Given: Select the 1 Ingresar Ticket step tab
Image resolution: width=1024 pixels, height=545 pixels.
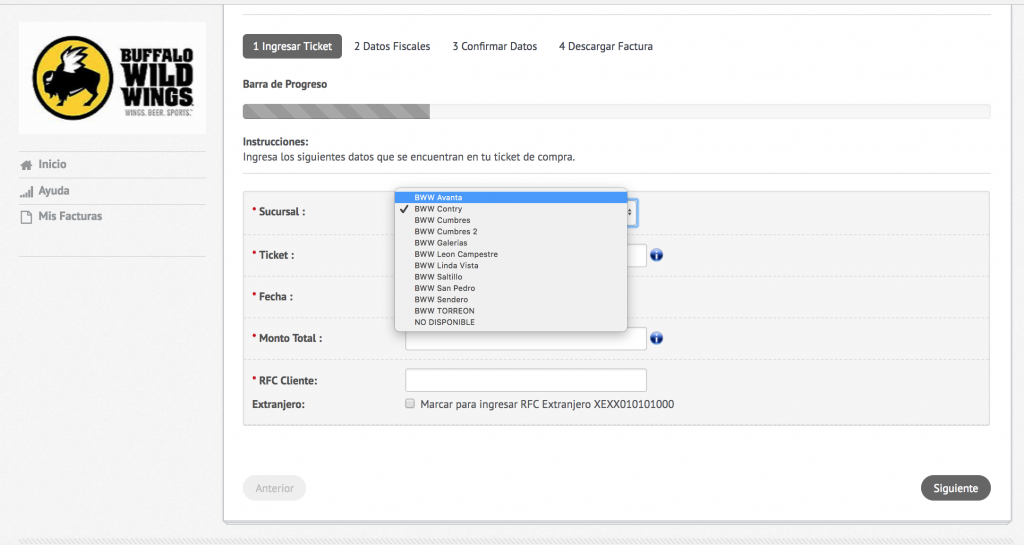Looking at the screenshot, I should click(292, 46).
